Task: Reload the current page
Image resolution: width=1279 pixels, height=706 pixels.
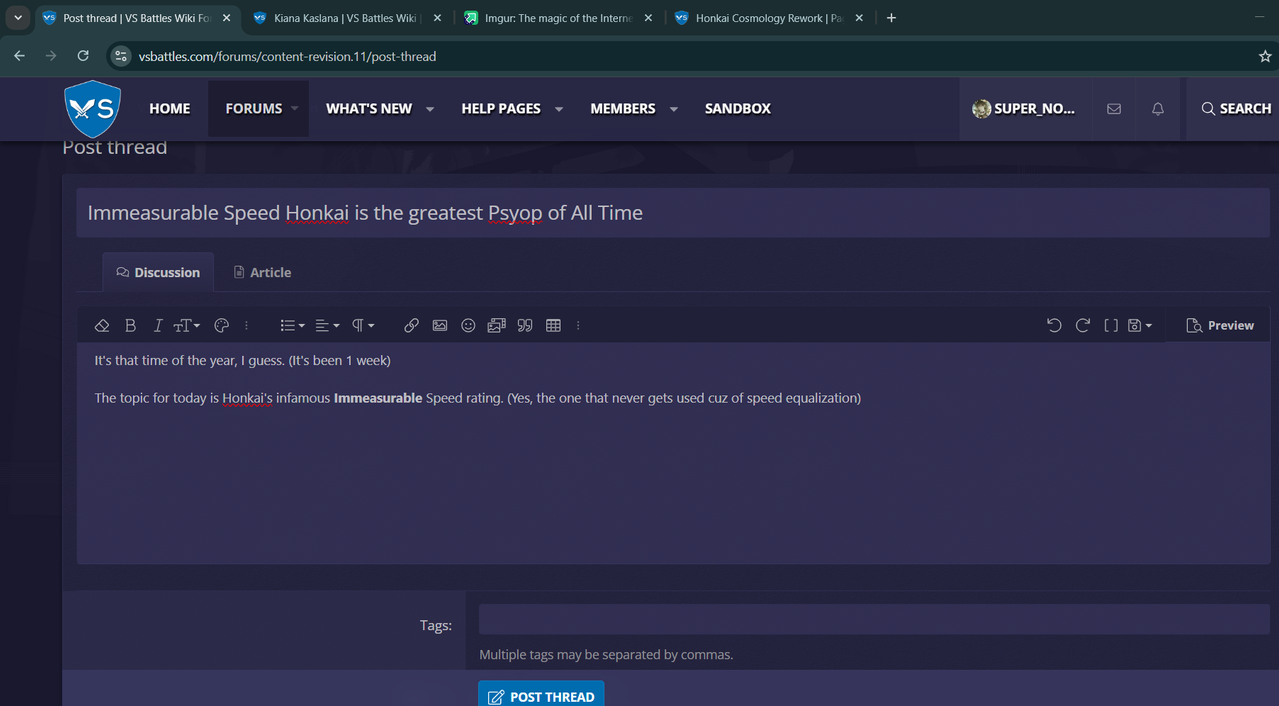Action: pyautogui.click(x=83, y=56)
